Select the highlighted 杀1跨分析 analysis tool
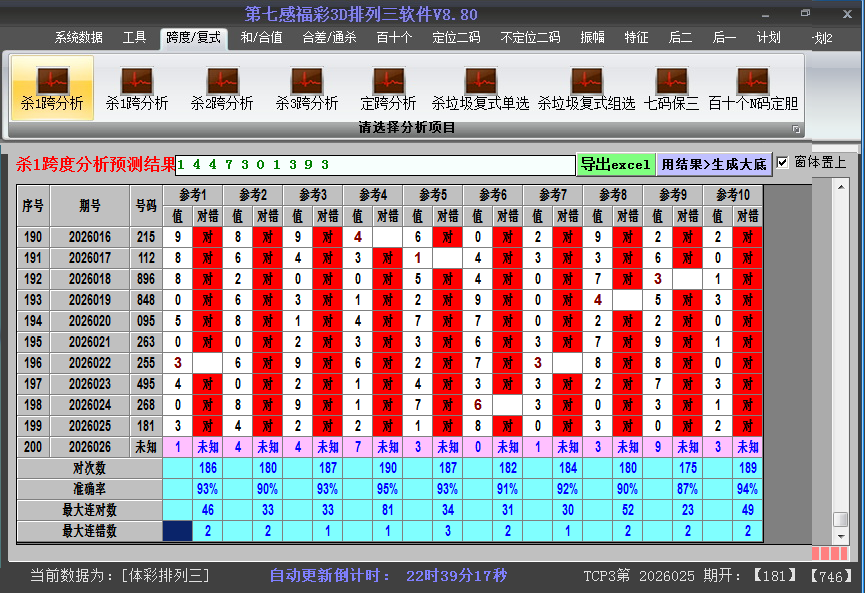The width and height of the screenshot is (865, 593). (x=52, y=88)
